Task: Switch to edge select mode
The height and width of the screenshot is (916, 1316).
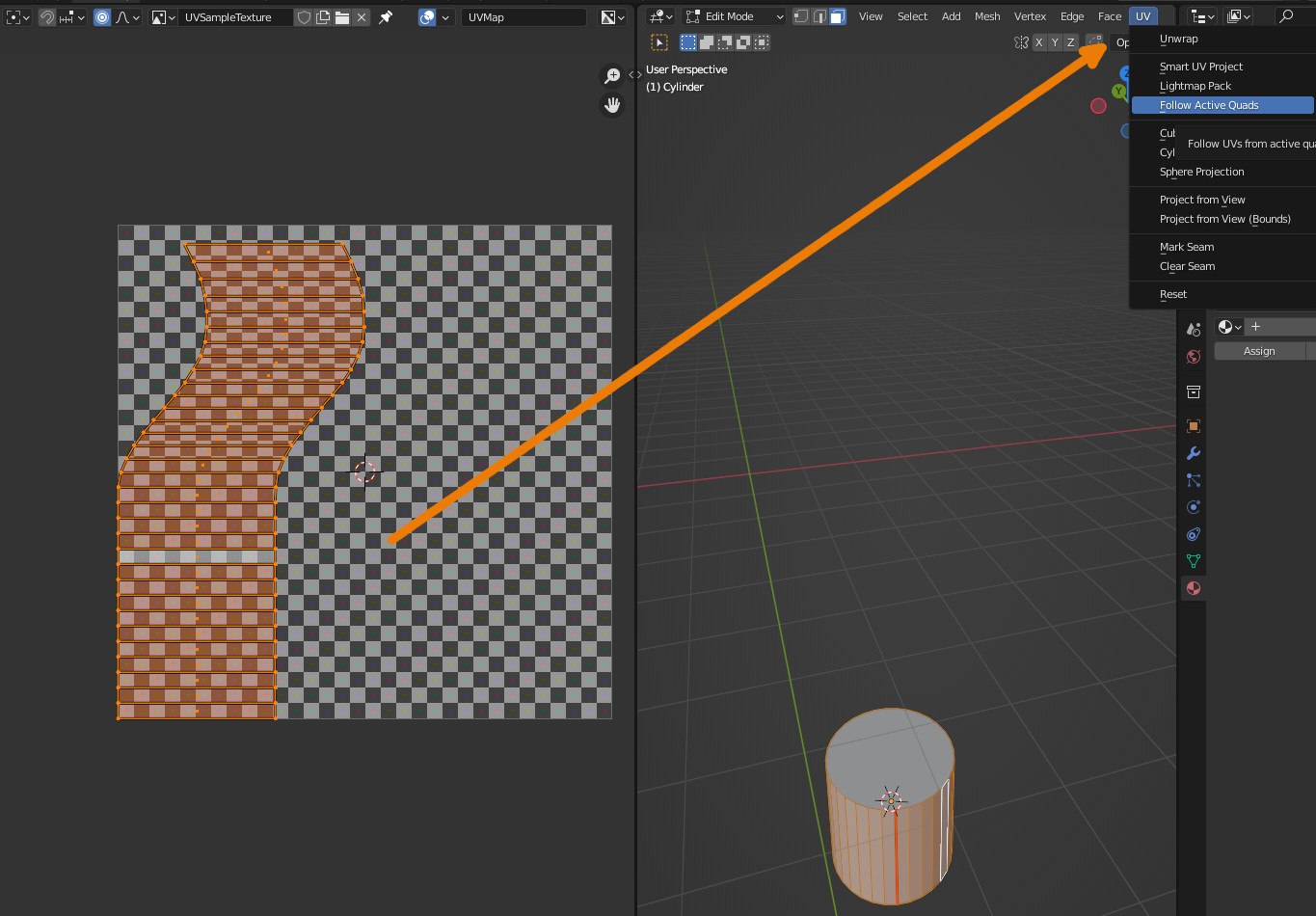Action: 819,16
